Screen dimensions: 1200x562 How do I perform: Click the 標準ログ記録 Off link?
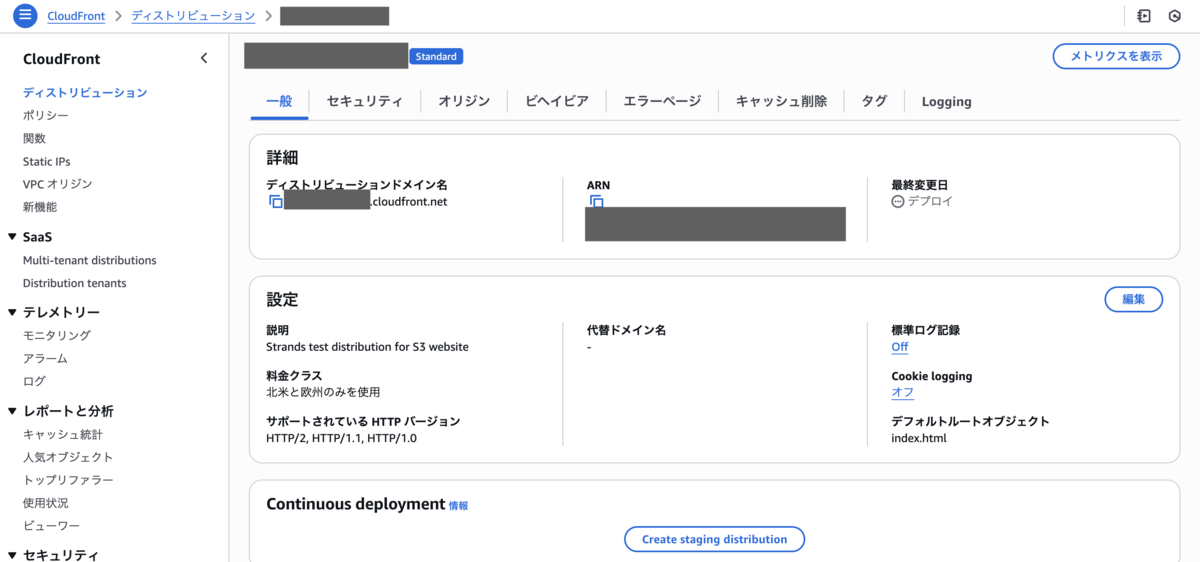click(900, 347)
